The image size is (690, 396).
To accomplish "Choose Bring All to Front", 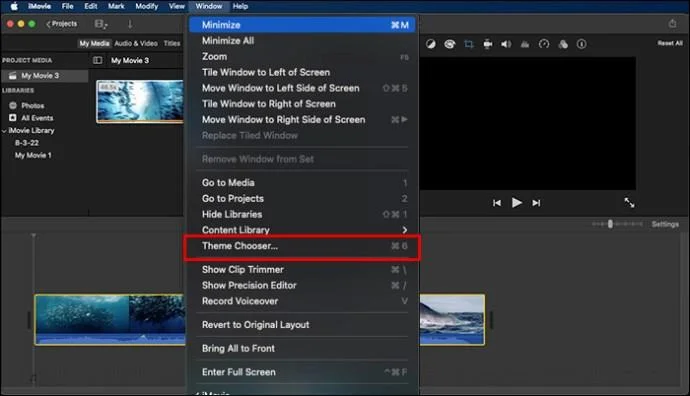I will 302,349.
